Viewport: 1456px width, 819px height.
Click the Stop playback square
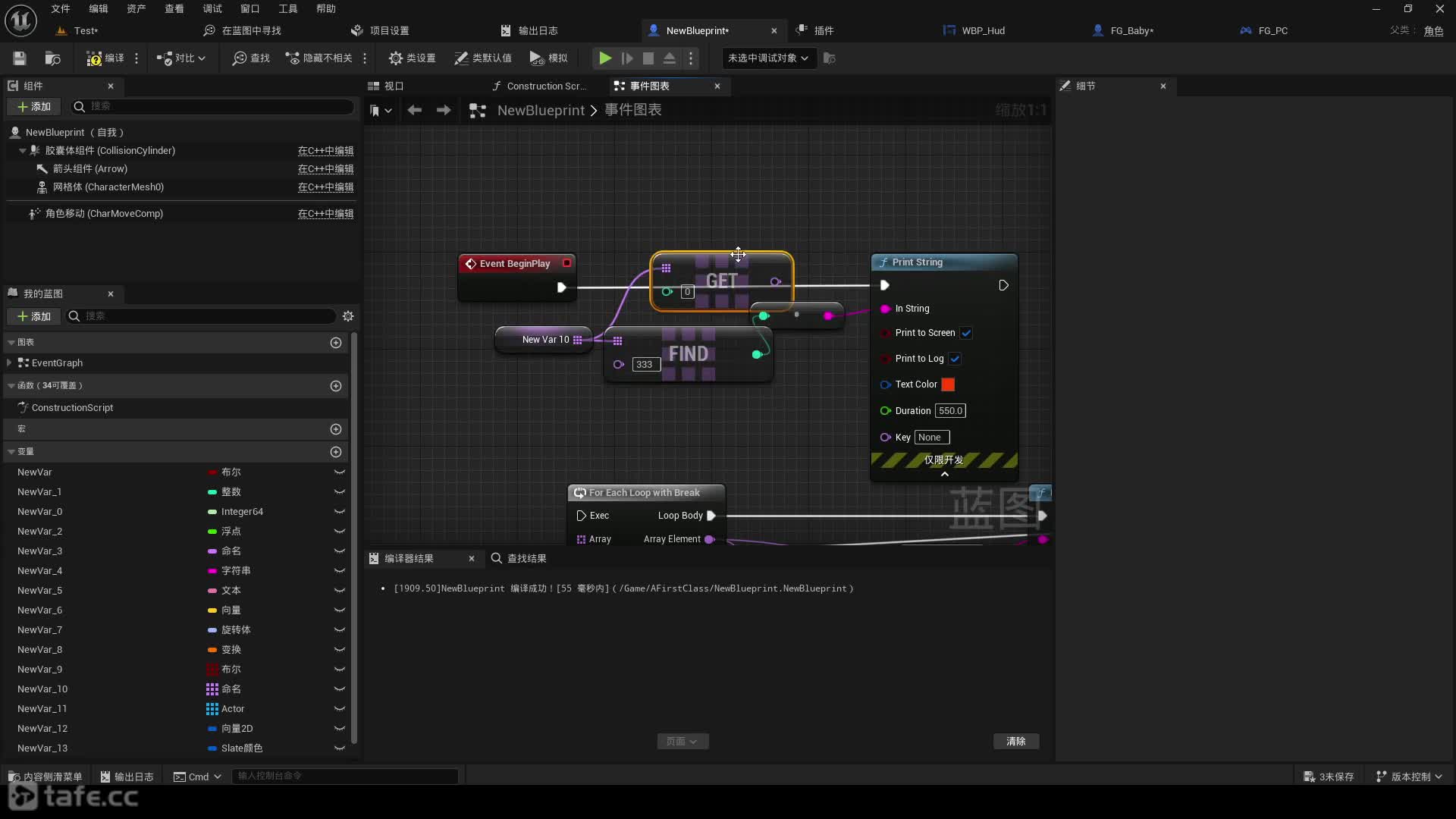pos(648,58)
